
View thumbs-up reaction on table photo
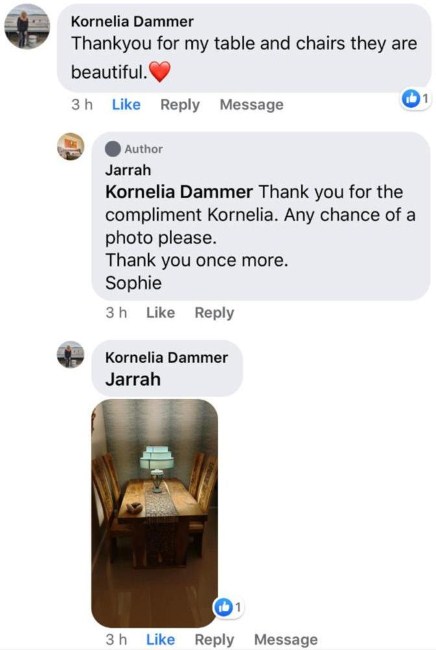[227, 607]
